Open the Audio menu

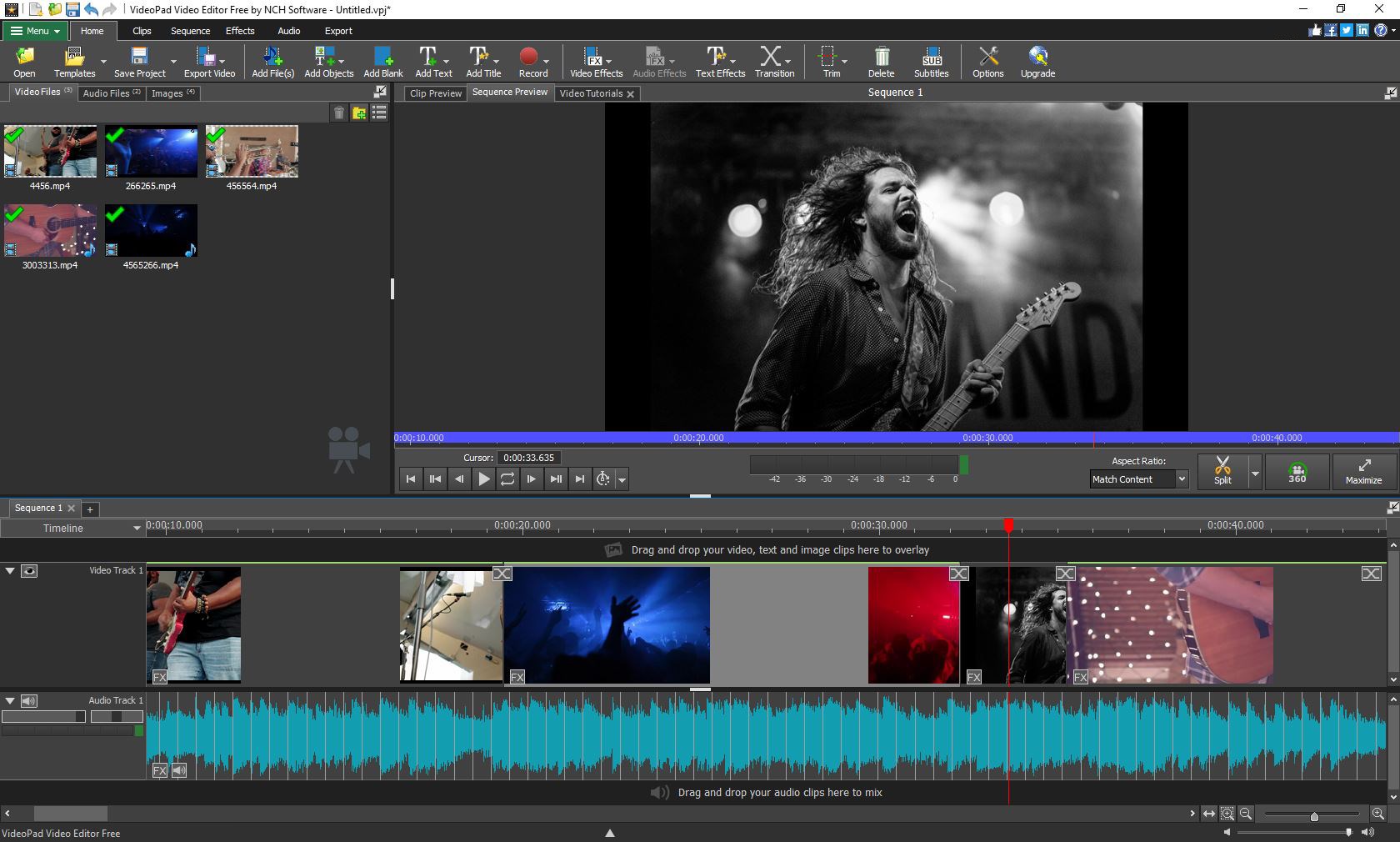tap(288, 31)
